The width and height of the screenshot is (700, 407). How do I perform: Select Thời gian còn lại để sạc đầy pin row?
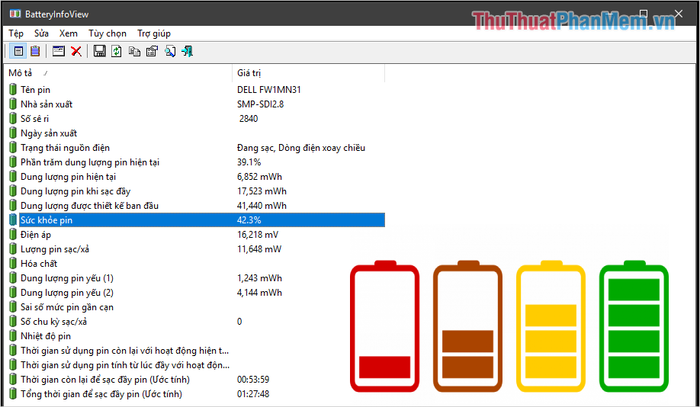196,379
